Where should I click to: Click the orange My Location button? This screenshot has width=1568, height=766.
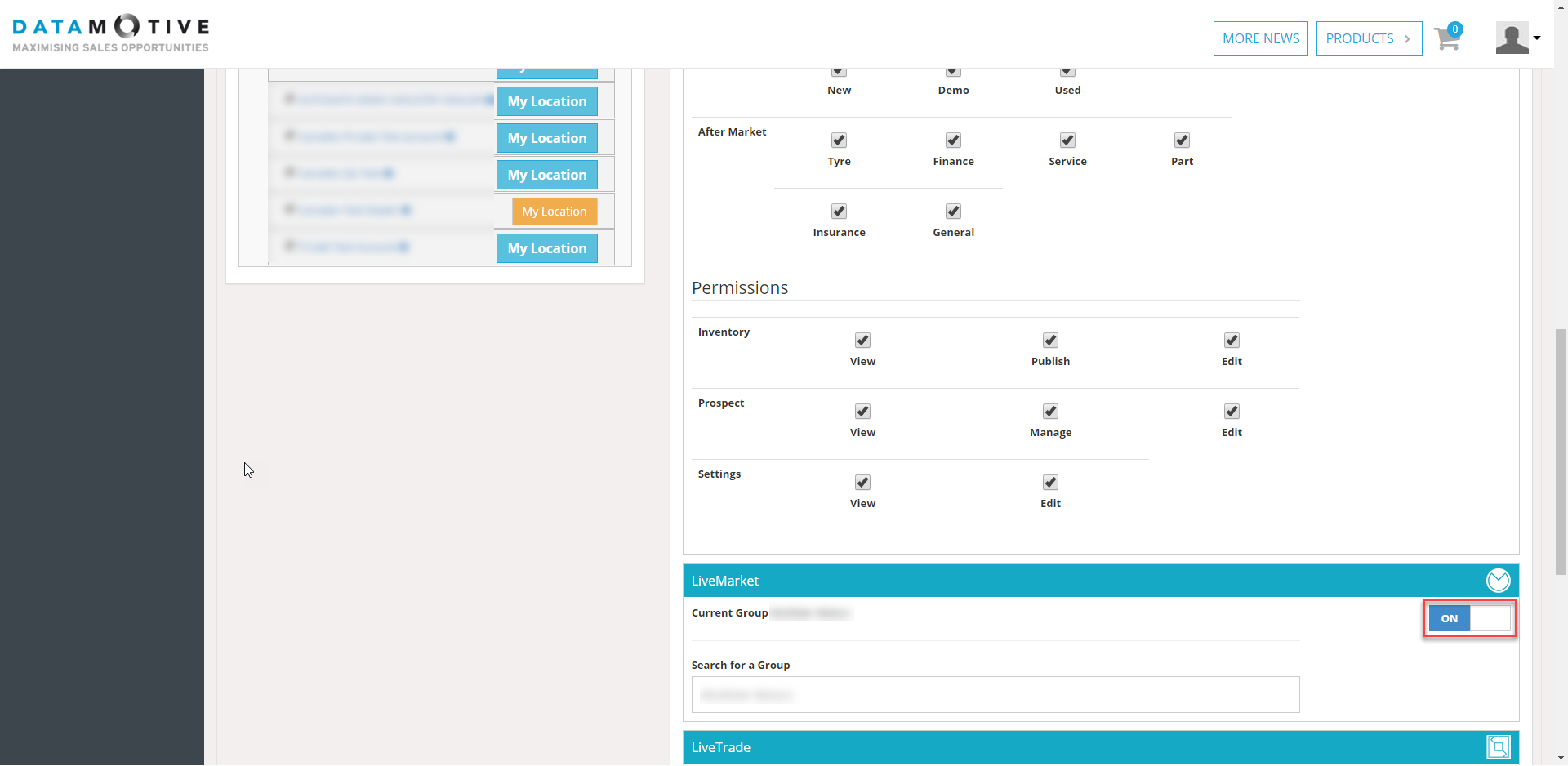(x=555, y=212)
